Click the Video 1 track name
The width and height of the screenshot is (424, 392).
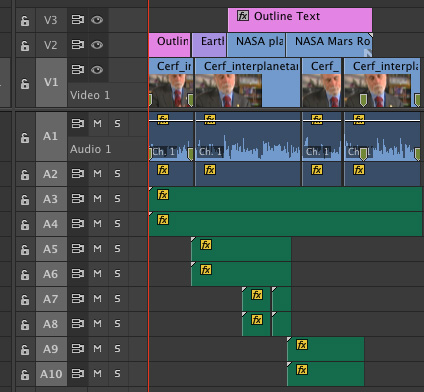coord(90,95)
